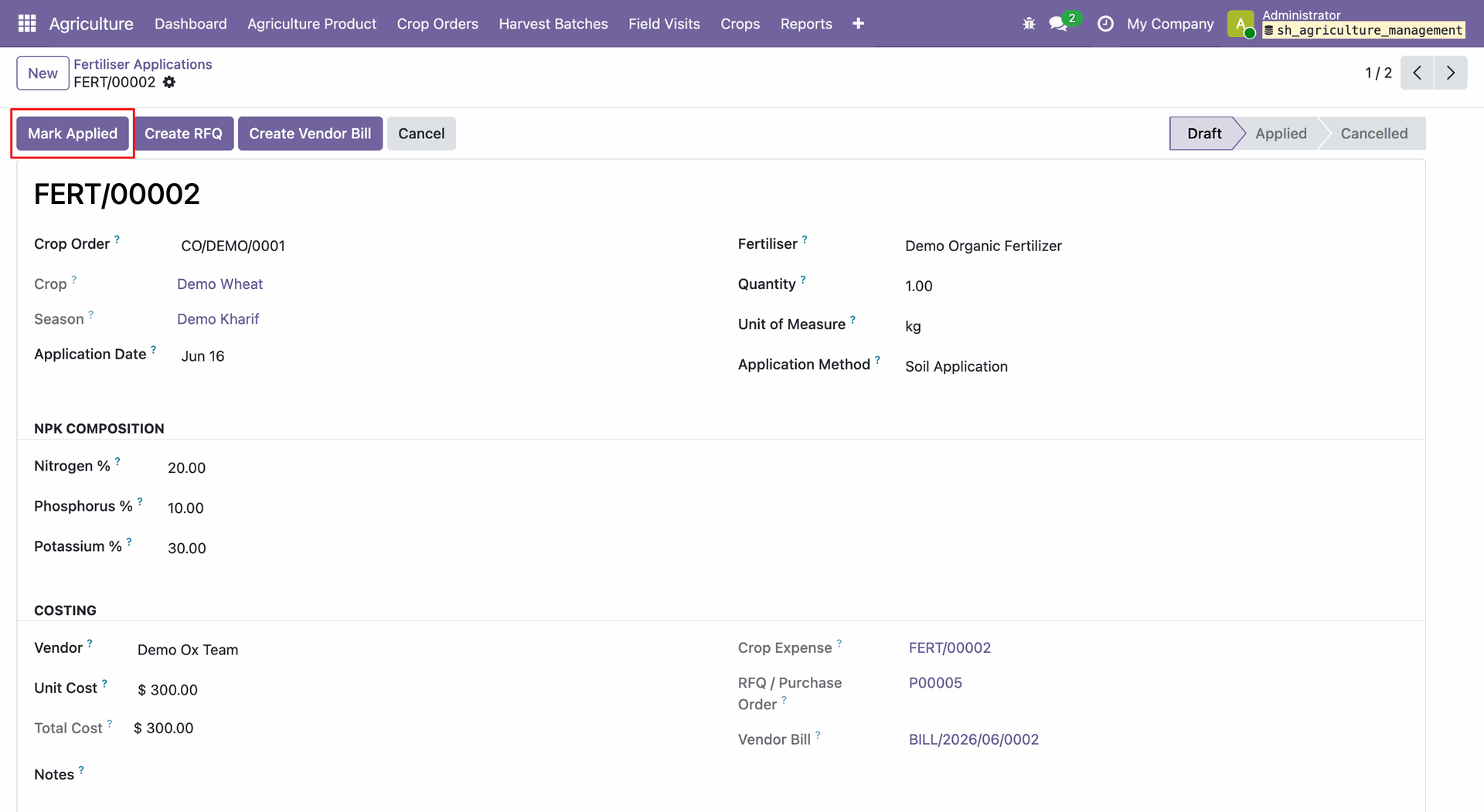Open purchase order P00005 link
This screenshot has width=1484, height=812.
pyautogui.click(x=935, y=683)
